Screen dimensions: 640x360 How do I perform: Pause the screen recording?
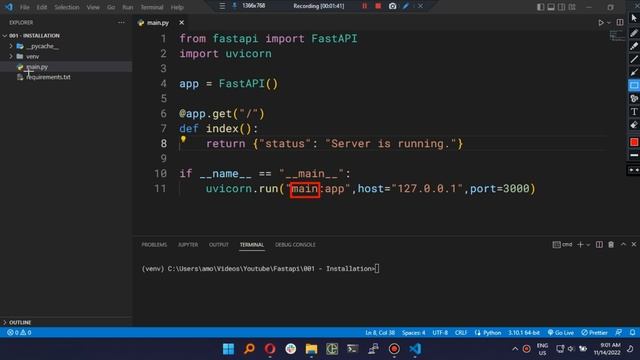pos(364,6)
